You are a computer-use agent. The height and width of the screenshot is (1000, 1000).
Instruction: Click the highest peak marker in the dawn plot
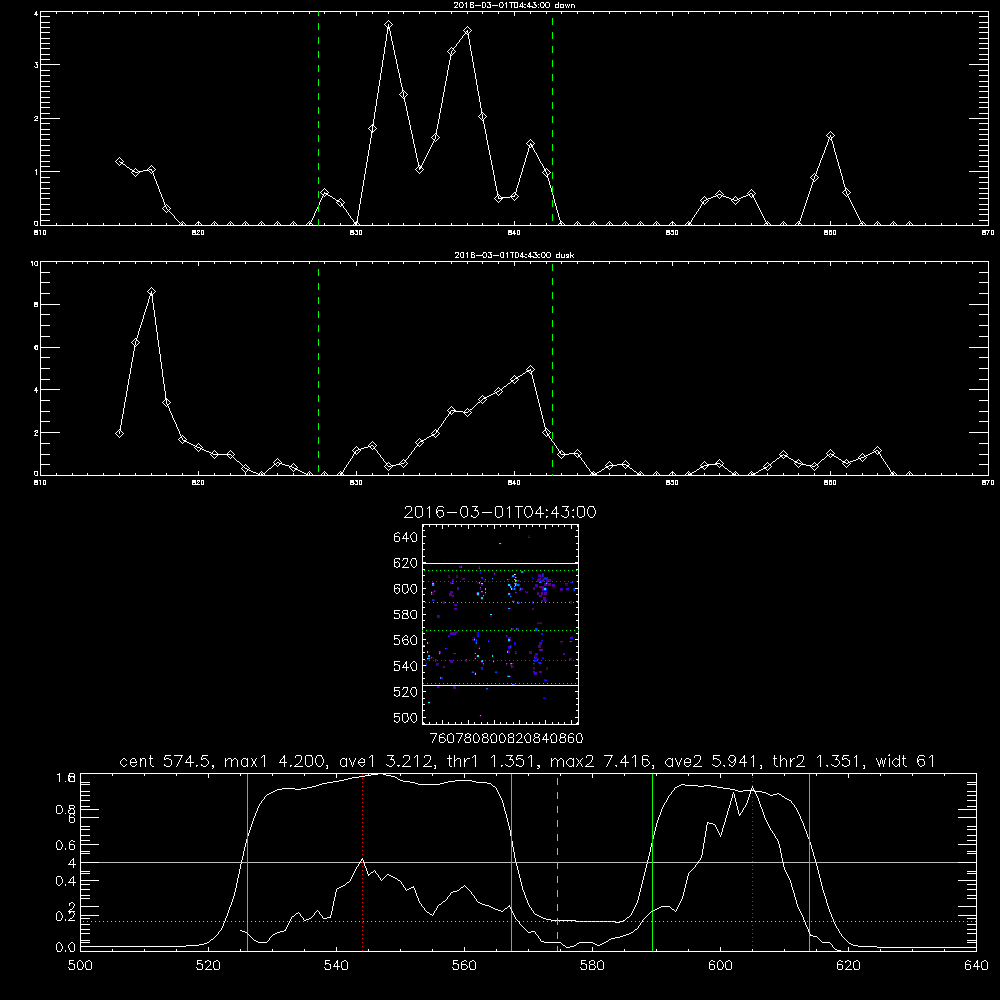coord(388,25)
